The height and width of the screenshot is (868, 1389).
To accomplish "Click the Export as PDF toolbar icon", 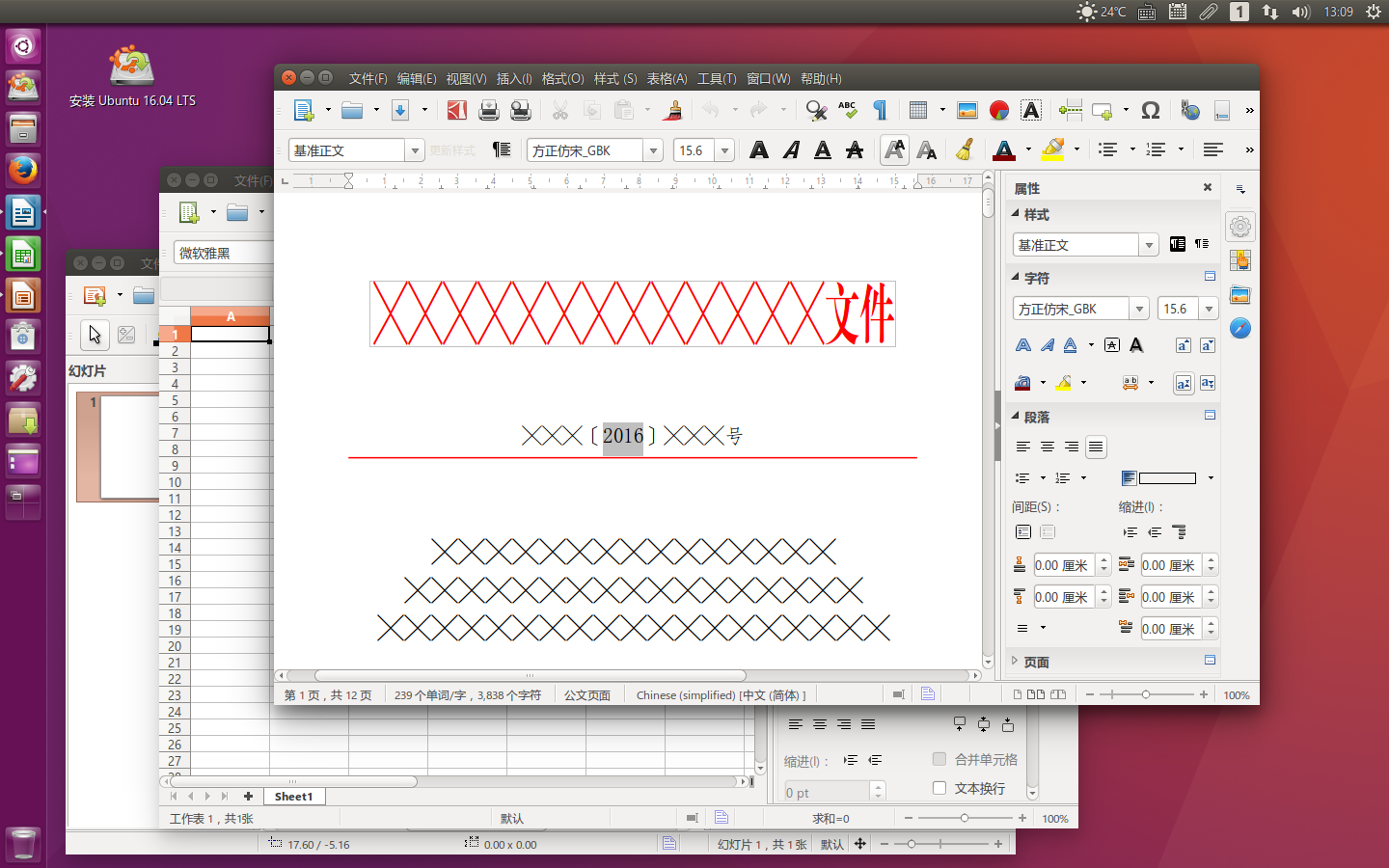I will coord(457,111).
